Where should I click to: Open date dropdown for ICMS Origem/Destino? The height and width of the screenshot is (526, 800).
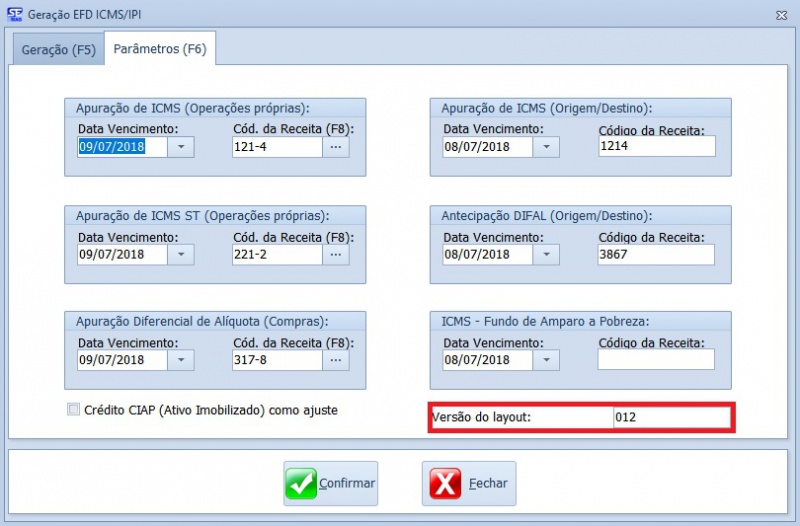tap(546, 147)
